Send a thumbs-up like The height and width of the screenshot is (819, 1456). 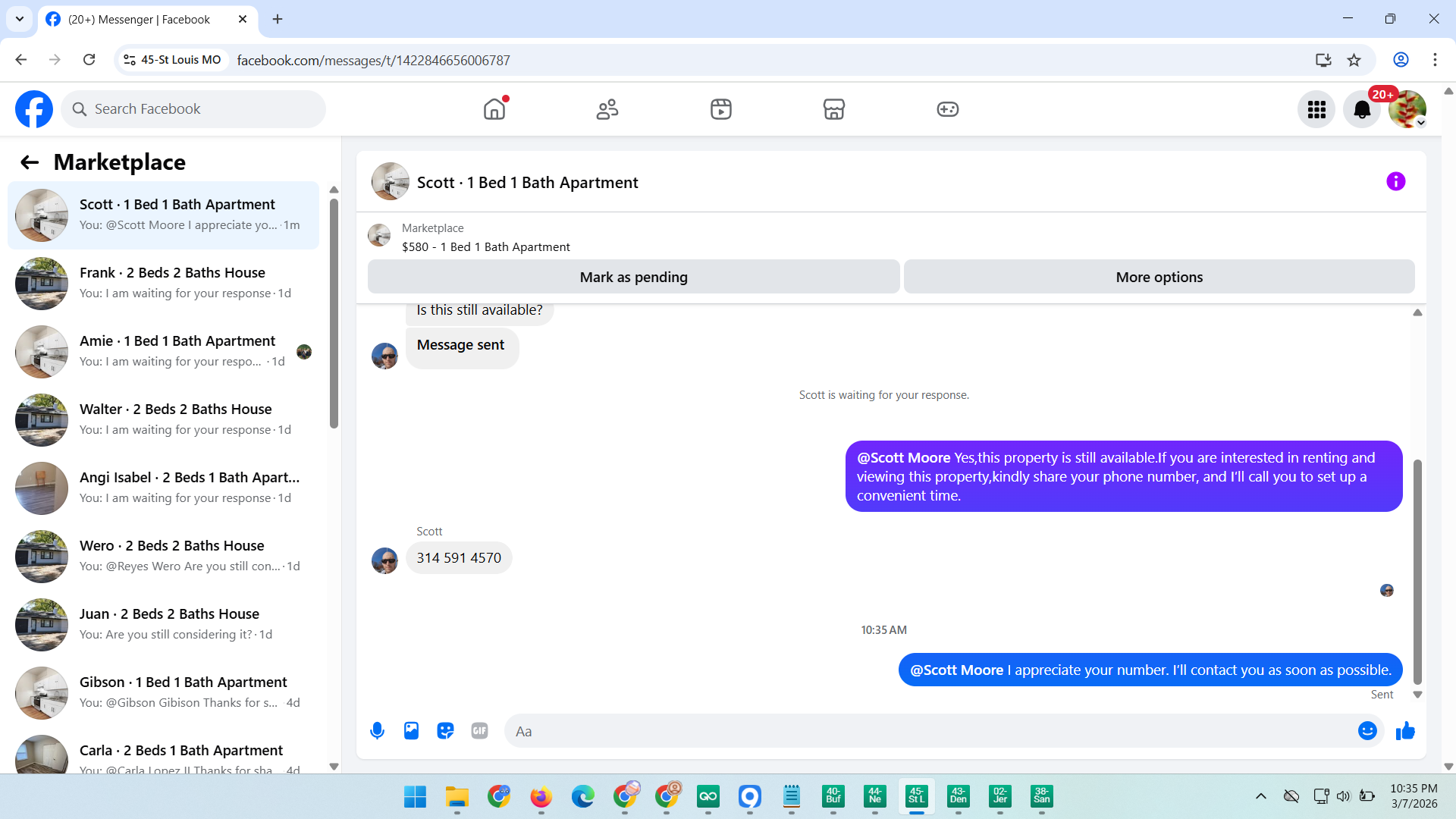(1405, 731)
